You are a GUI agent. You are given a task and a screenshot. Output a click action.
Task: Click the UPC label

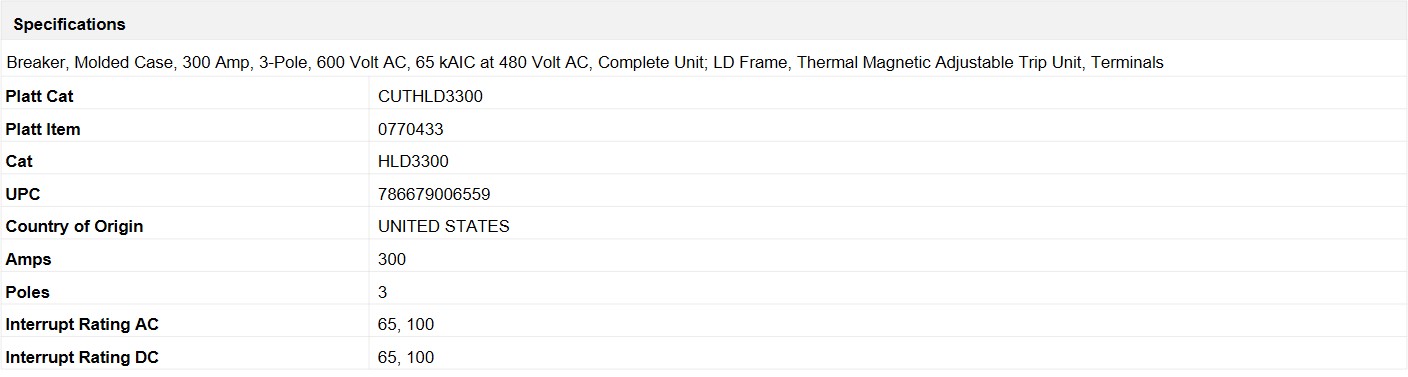[x=23, y=194]
